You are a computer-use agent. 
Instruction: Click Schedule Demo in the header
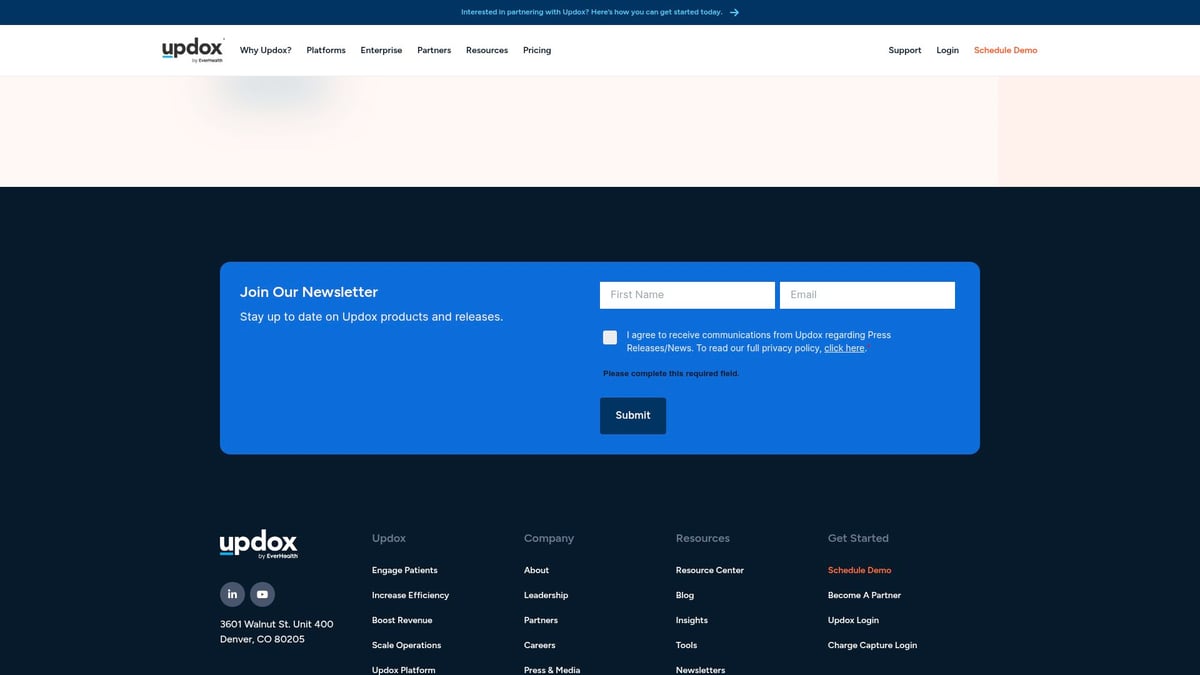tap(1005, 50)
